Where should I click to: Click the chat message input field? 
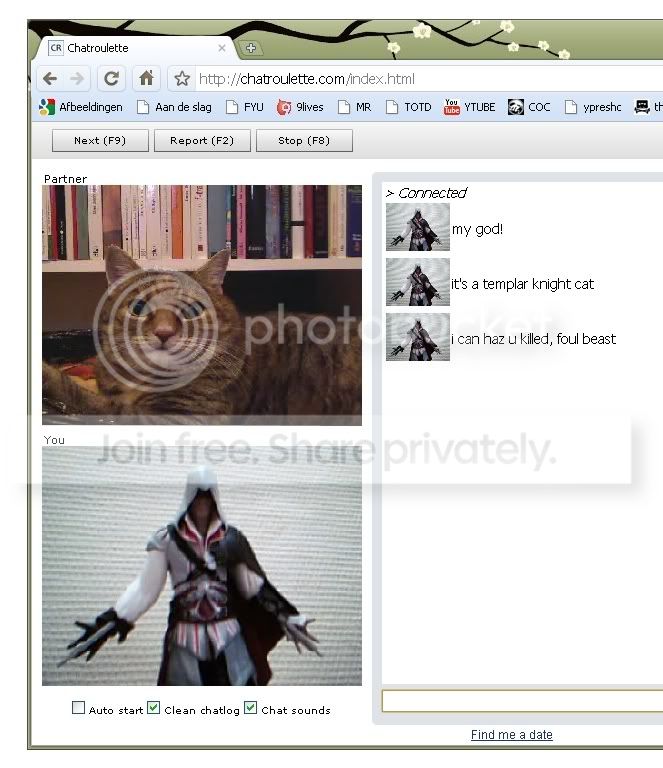522,701
